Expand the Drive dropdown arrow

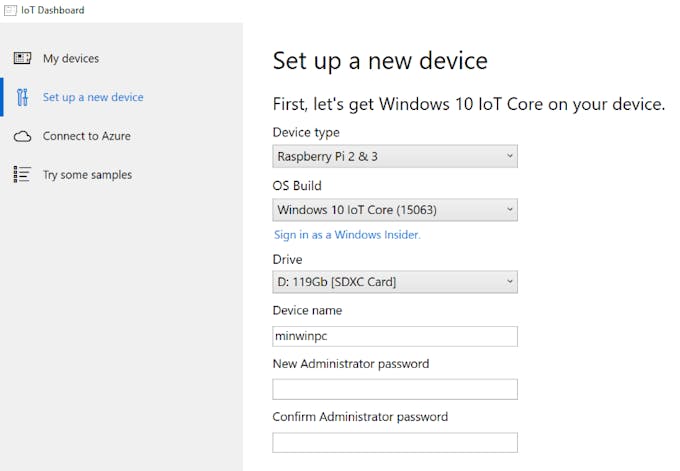510,281
